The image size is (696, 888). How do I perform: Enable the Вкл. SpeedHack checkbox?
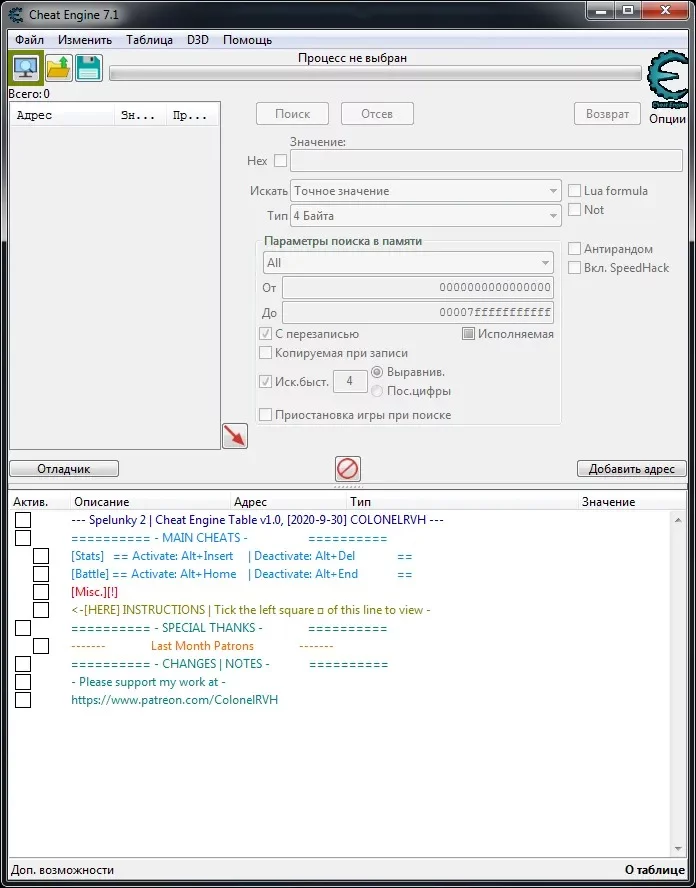tap(574, 267)
